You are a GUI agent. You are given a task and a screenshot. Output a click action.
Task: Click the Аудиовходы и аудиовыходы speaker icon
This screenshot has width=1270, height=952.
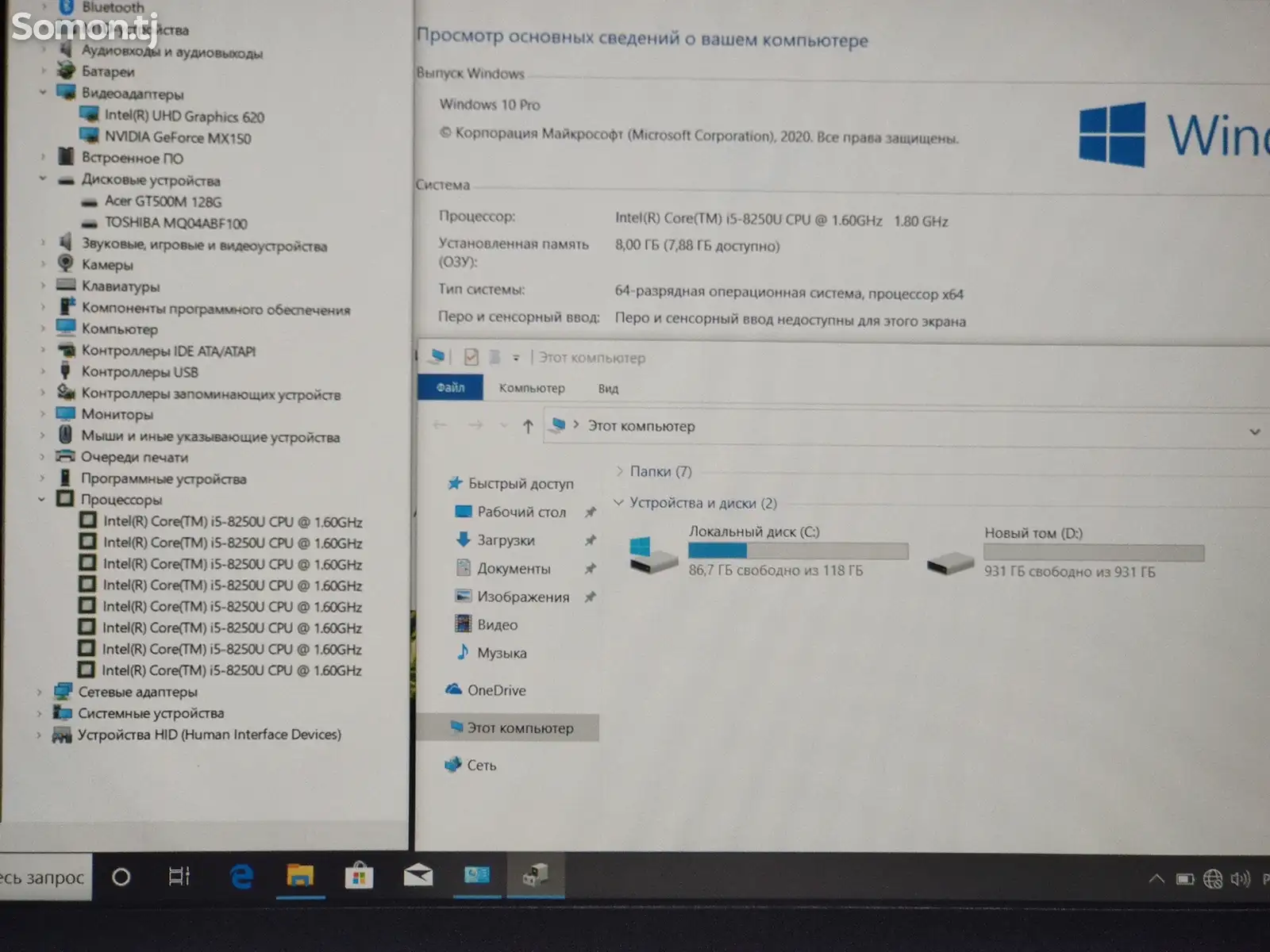point(67,50)
